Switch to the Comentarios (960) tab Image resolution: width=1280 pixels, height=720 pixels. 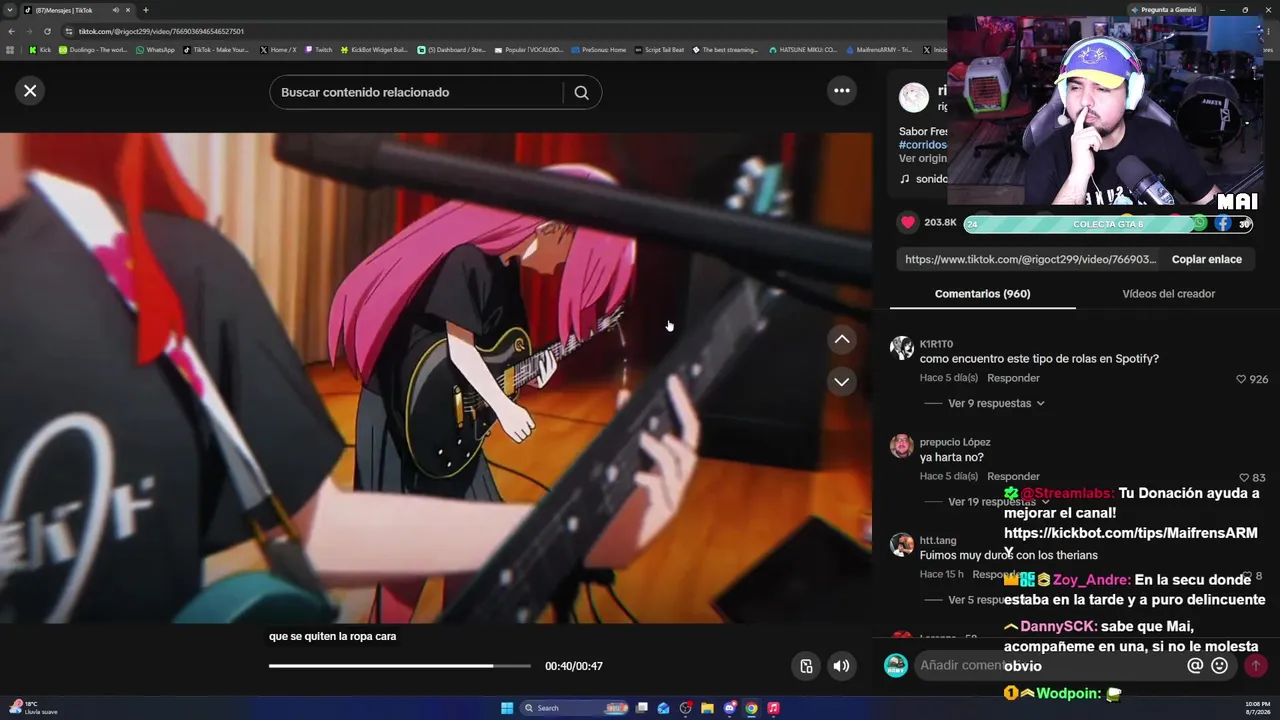pyautogui.click(x=982, y=294)
